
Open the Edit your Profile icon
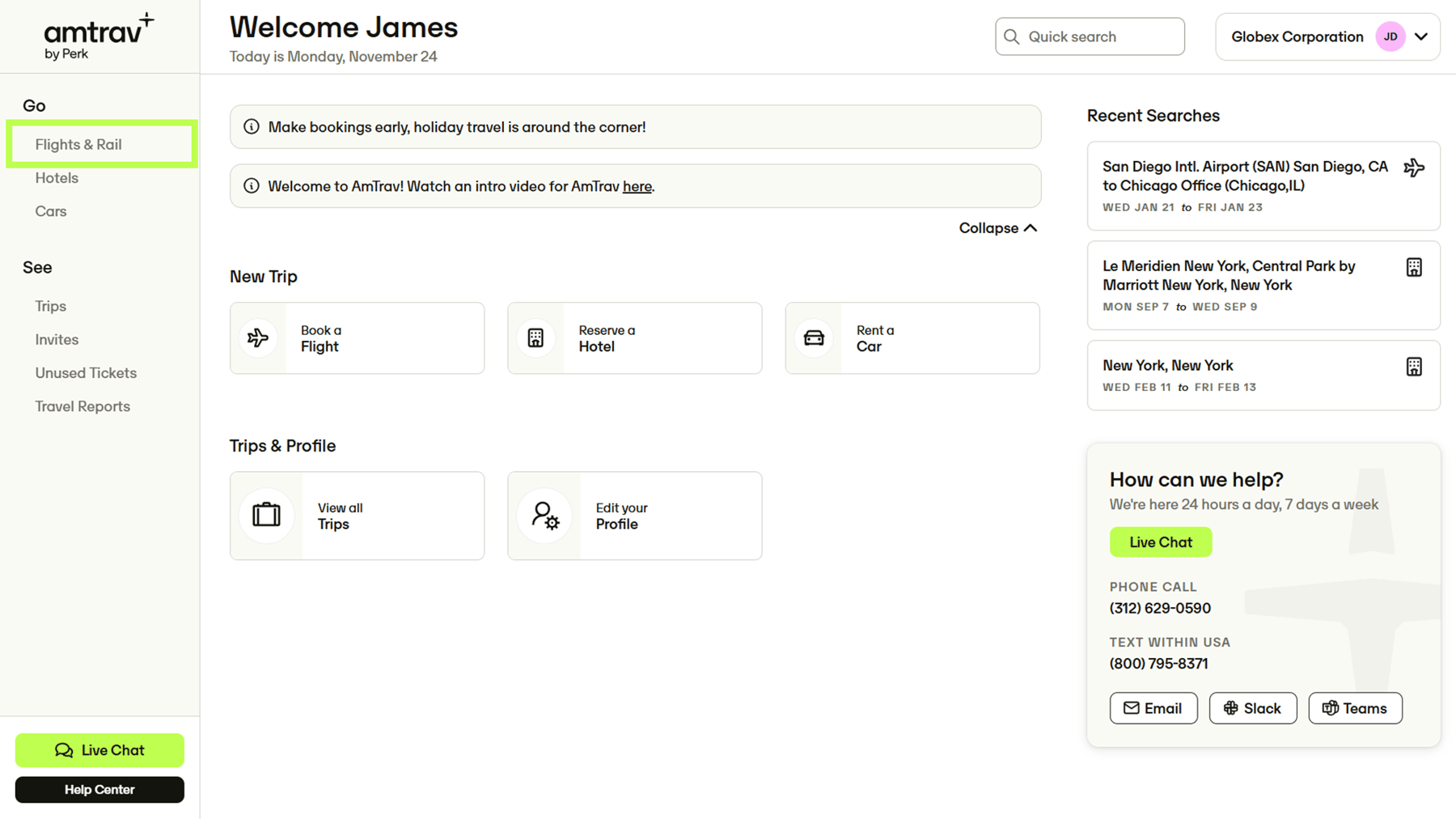545,516
